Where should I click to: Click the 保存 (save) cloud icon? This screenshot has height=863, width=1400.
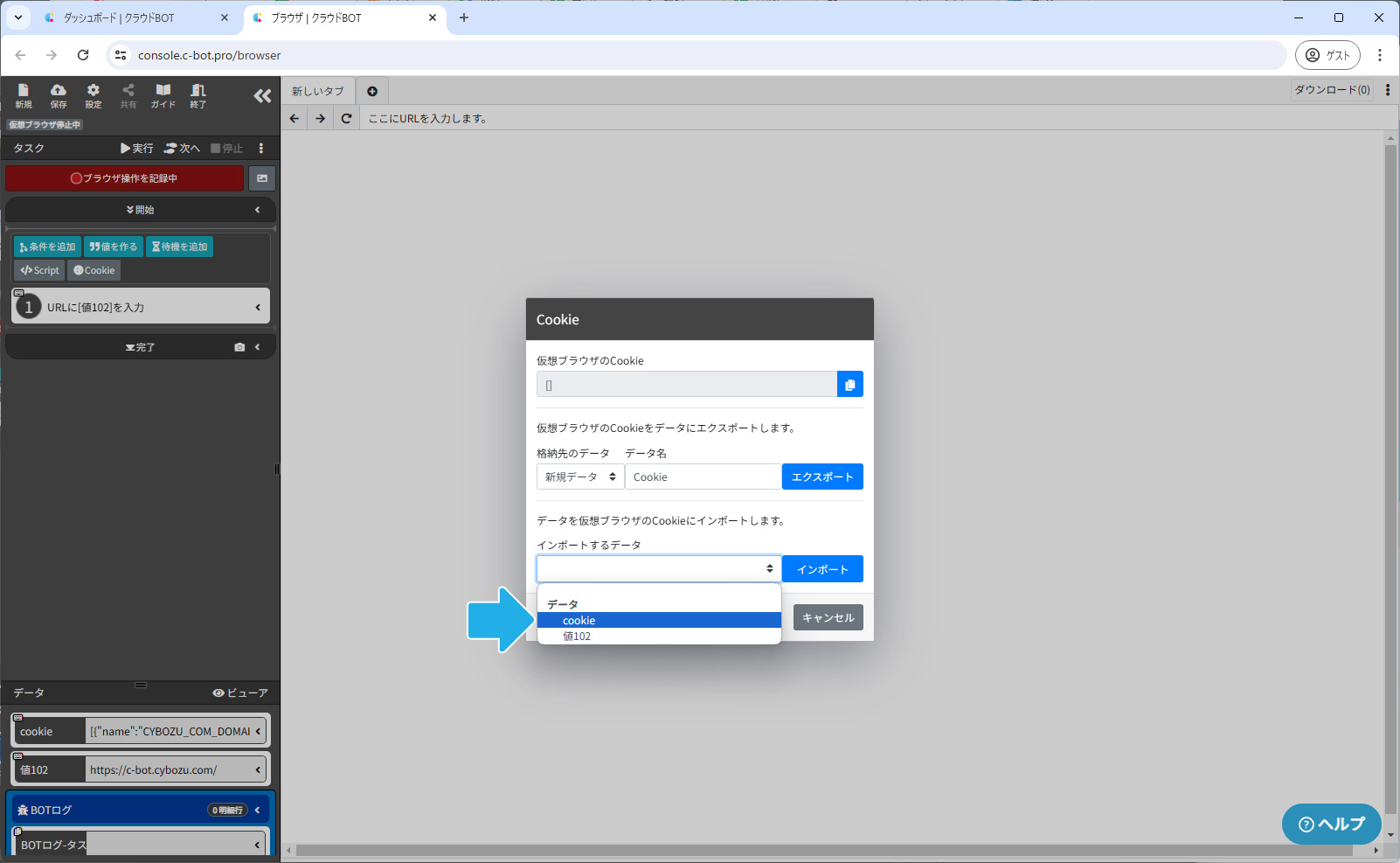(59, 95)
